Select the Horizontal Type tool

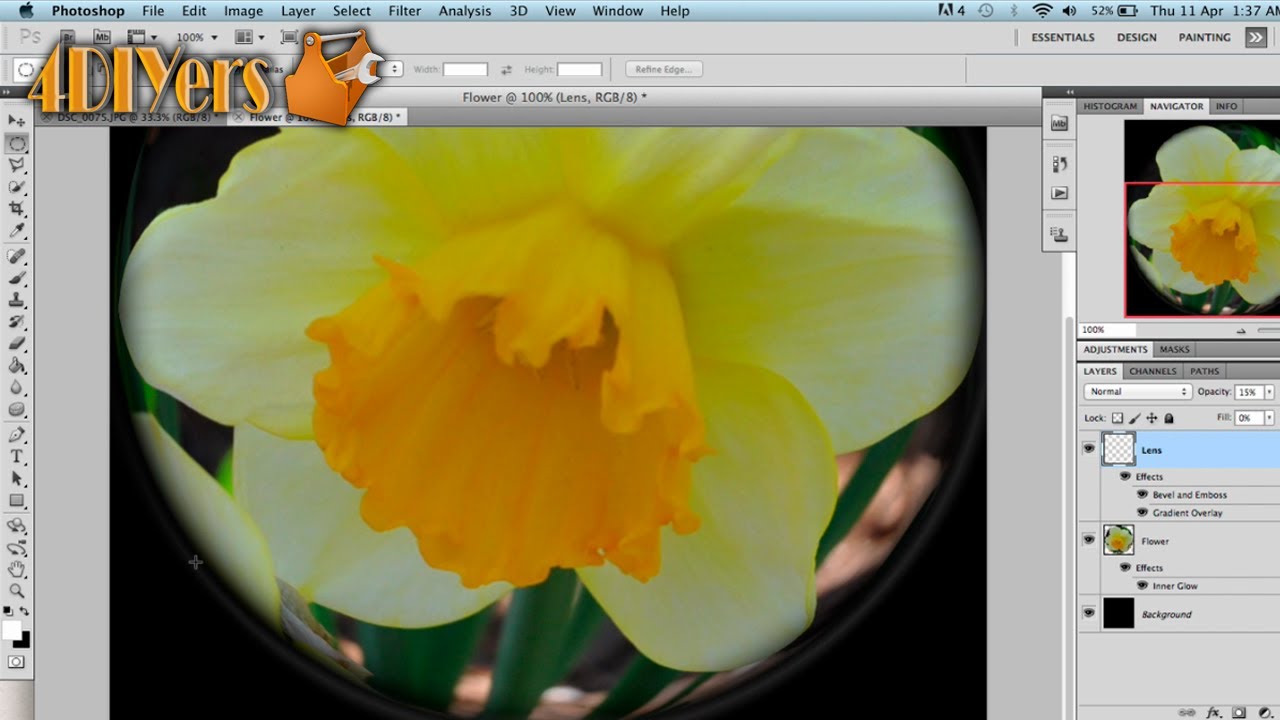click(x=17, y=457)
